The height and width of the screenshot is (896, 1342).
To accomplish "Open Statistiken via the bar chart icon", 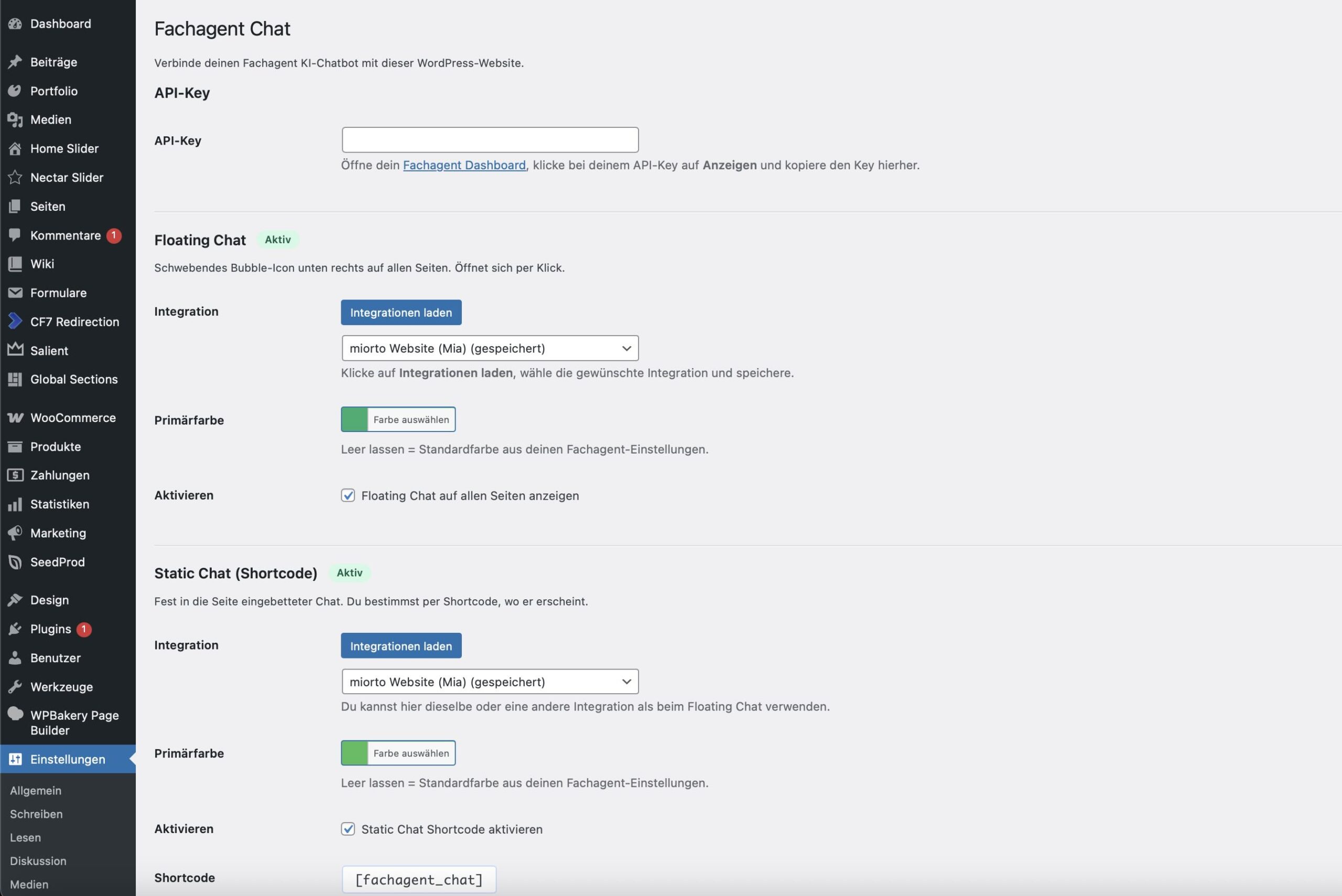I will point(15,504).
